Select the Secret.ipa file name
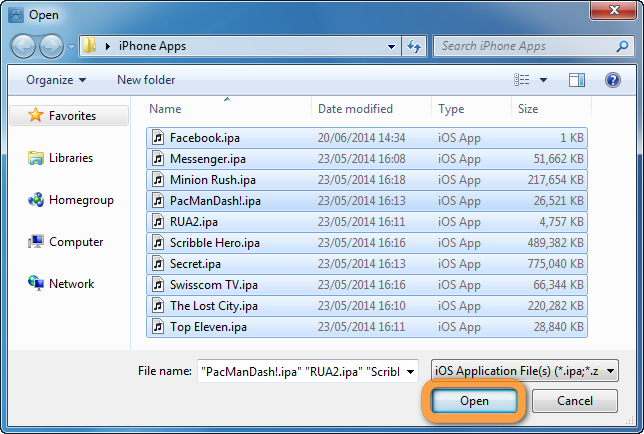The height and width of the screenshot is (434, 644). 195,264
